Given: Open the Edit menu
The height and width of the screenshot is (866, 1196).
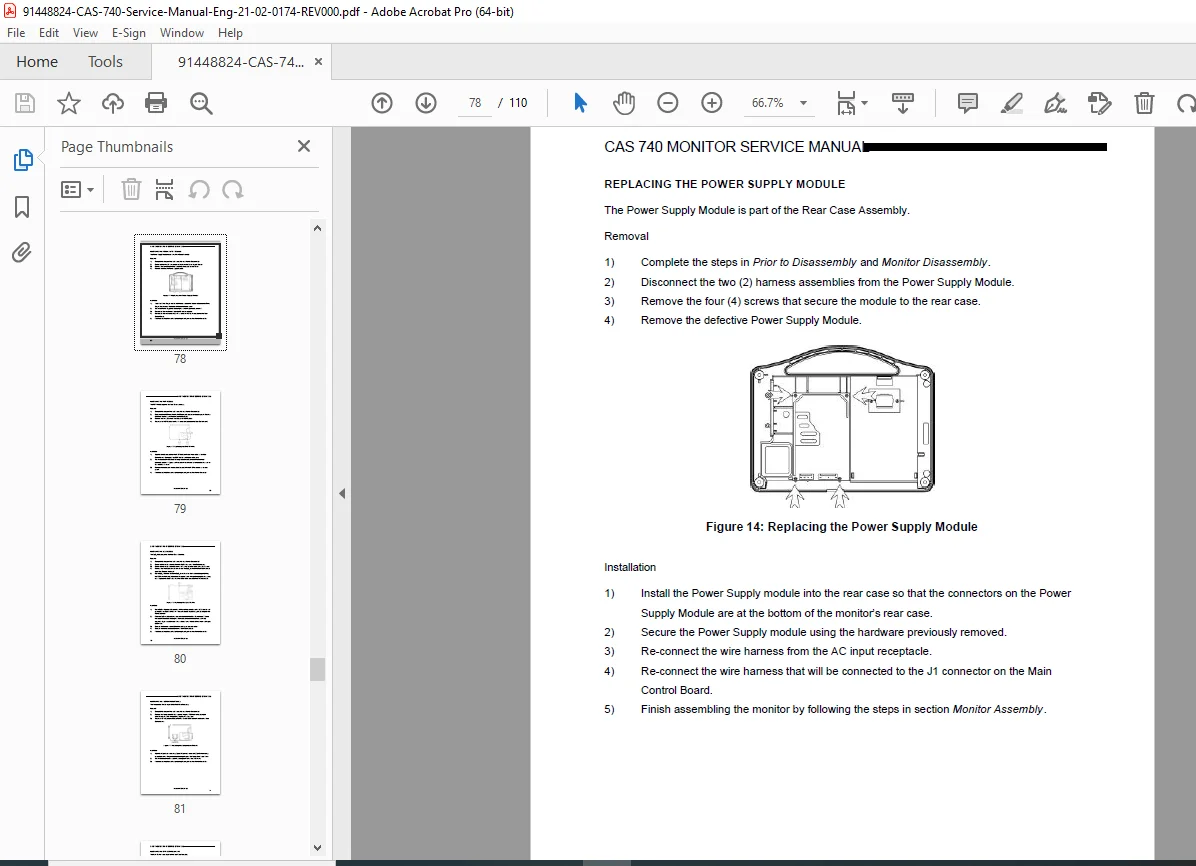Looking at the screenshot, I should point(49,33).
